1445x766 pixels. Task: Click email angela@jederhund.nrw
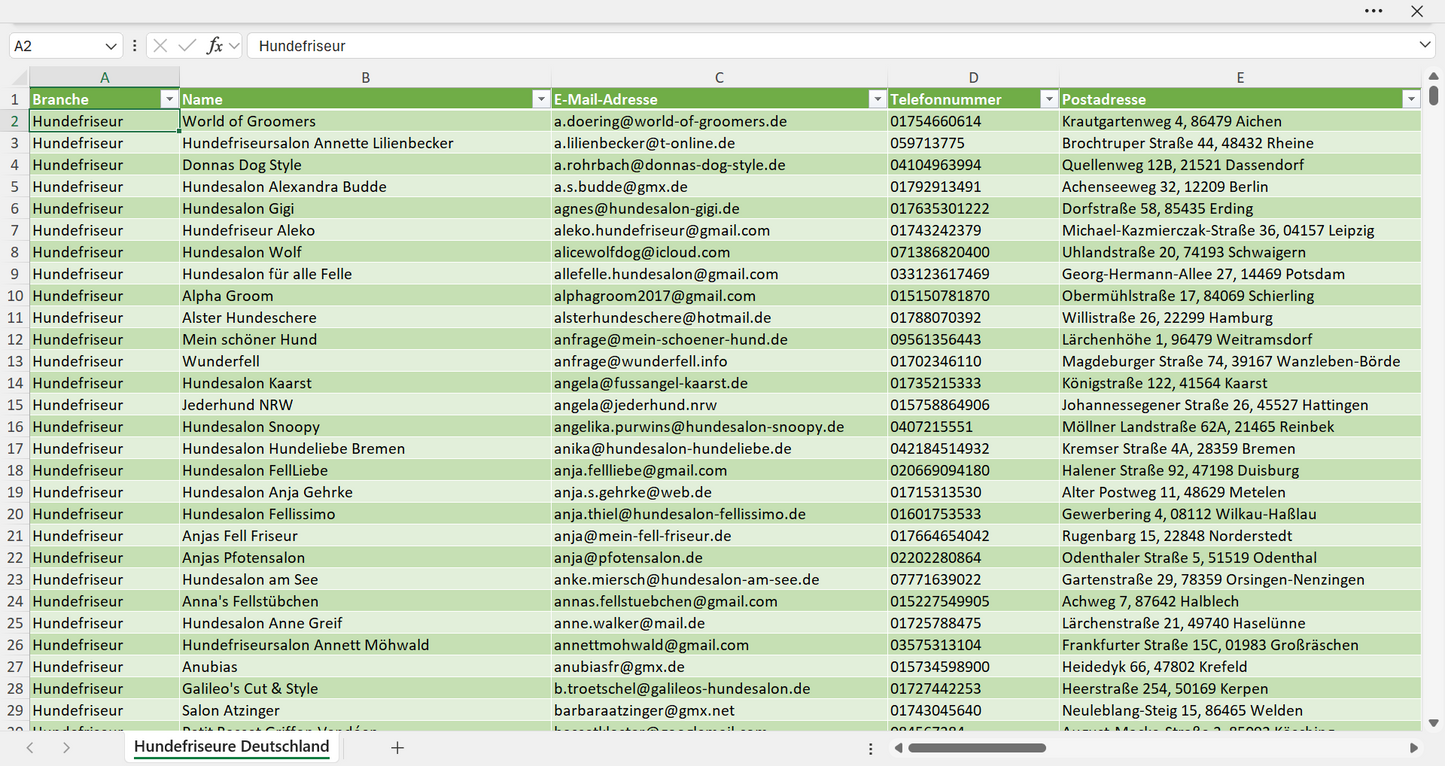coord(720,405)
